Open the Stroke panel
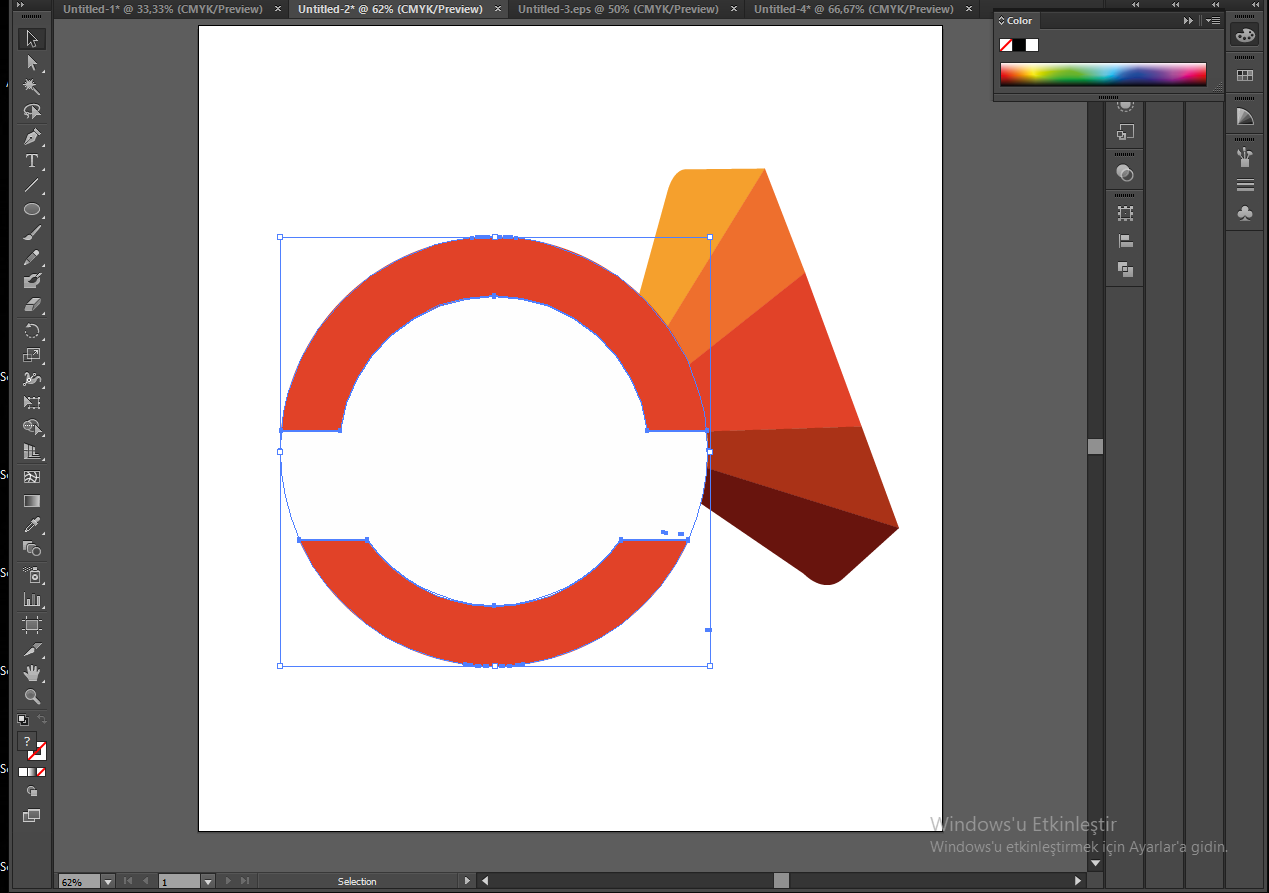Screen dimensions: 1269x893 1245,185
